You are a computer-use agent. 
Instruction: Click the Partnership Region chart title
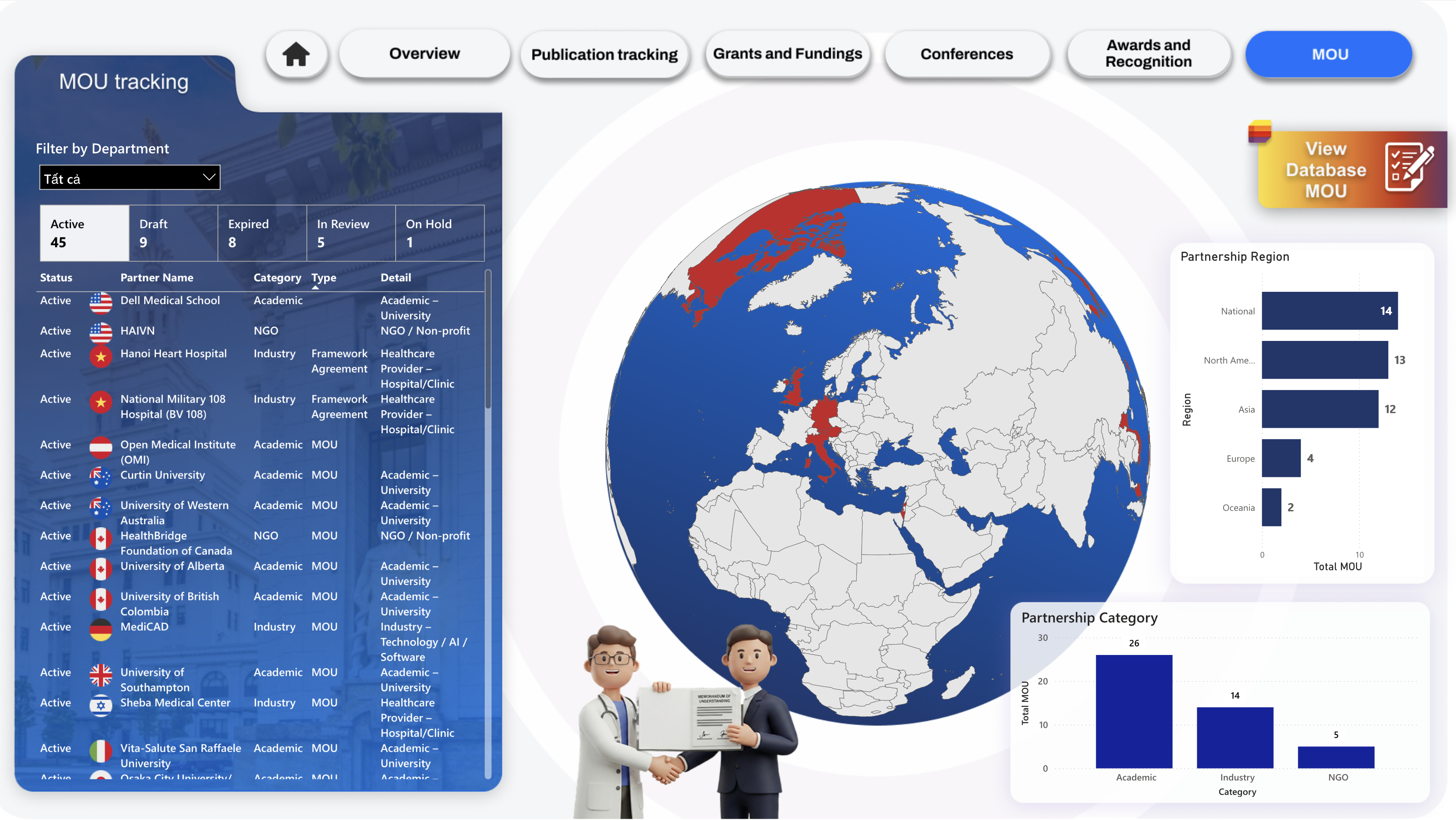1235,257
